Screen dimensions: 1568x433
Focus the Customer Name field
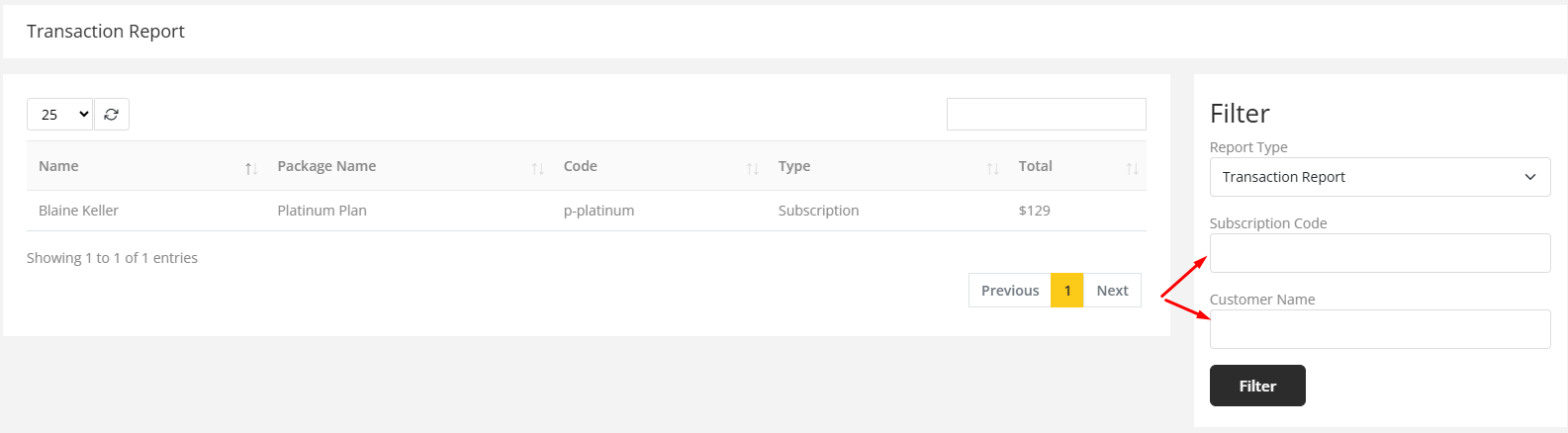[1379, 329]
